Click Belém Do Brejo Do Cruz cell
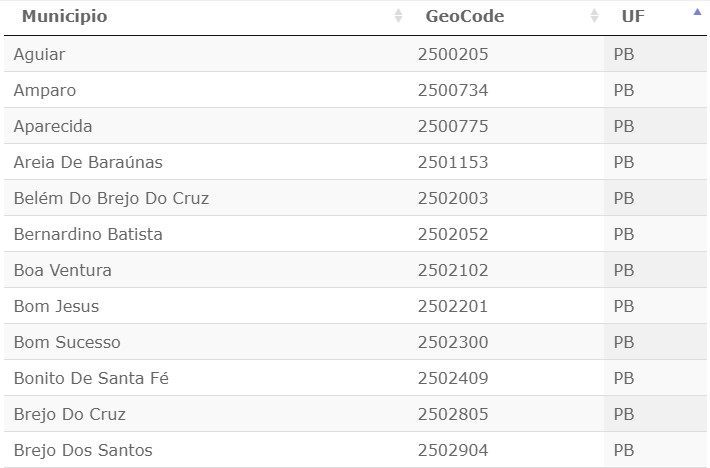 (111, 198)
